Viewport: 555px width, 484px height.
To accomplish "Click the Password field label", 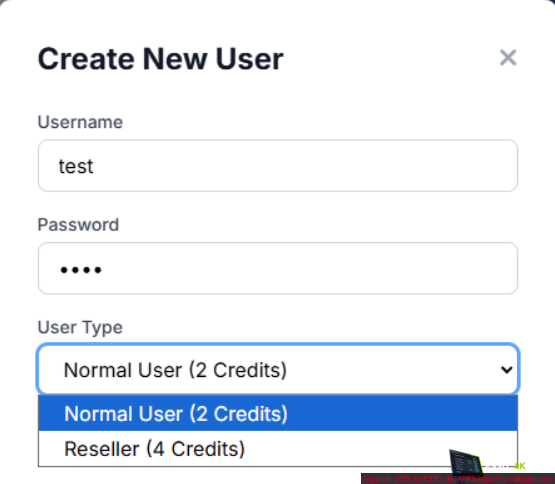I will tap(78, 225).
